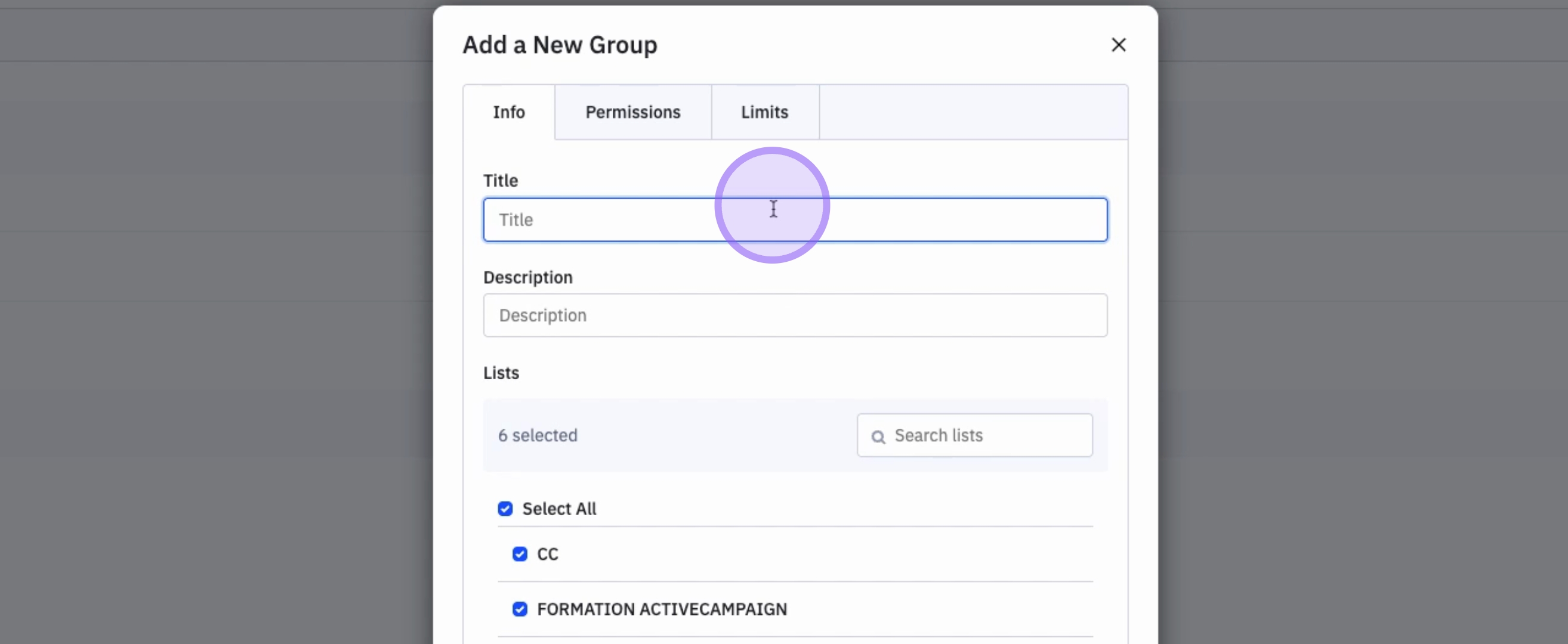1568x644 pixels.
Task: Click the Add a New Group heading
Action: pyautogui.click(x=559, y=45)
